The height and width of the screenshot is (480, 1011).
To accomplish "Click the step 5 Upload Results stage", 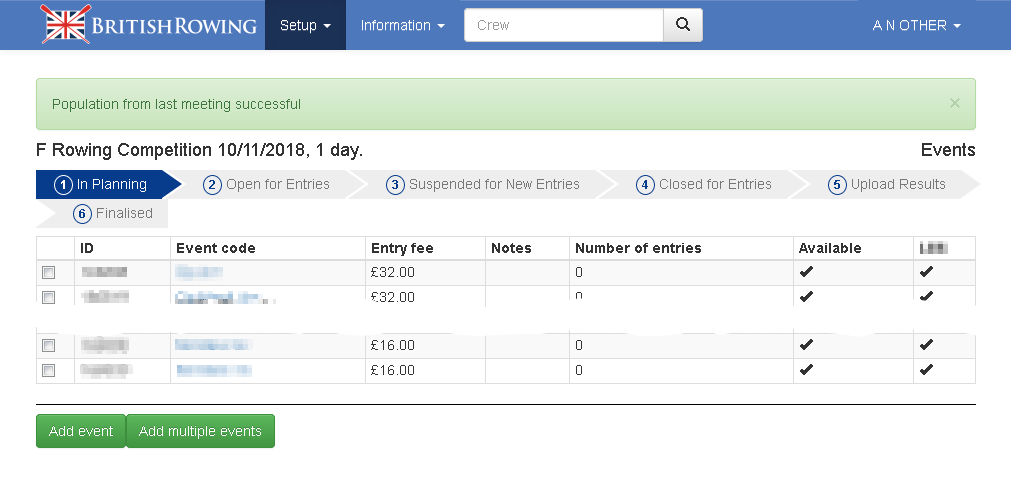I will pos(887,184).
